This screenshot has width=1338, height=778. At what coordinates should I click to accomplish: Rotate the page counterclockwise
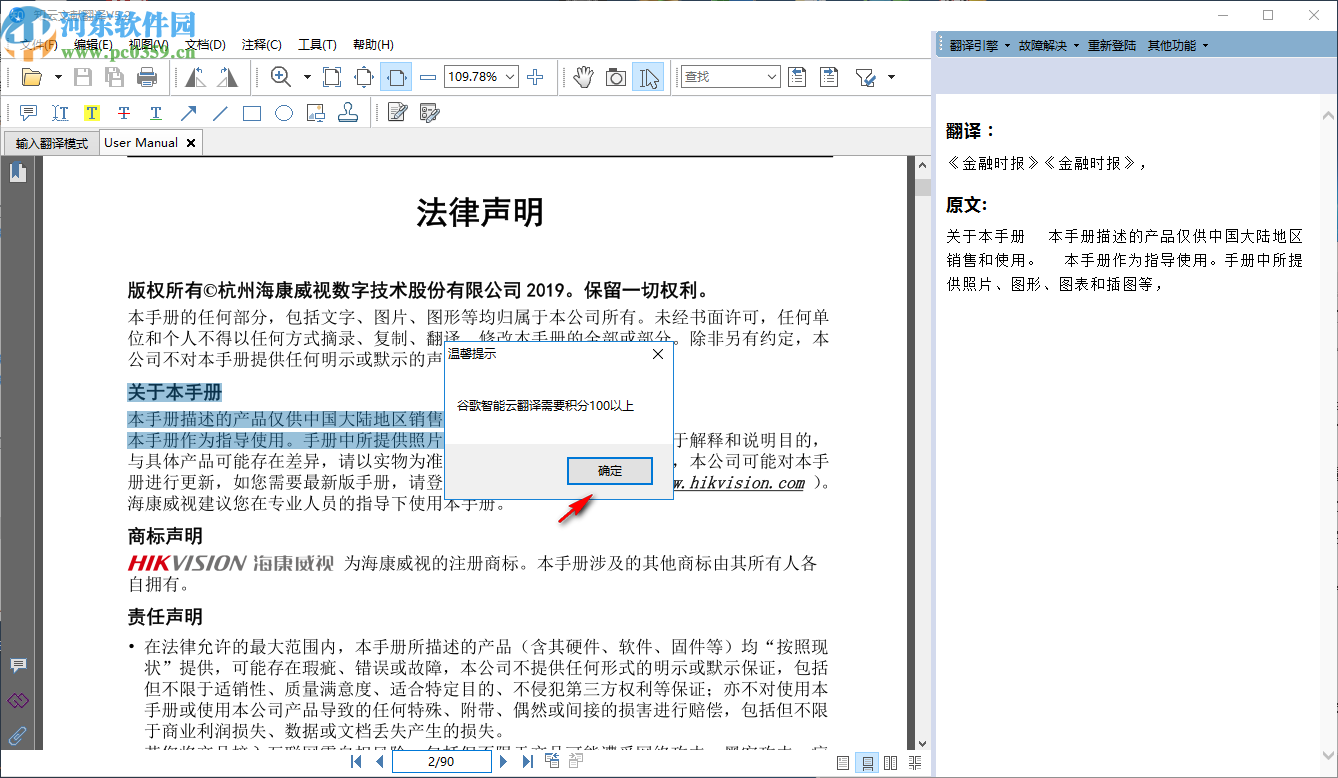click(x=196, y=77)
